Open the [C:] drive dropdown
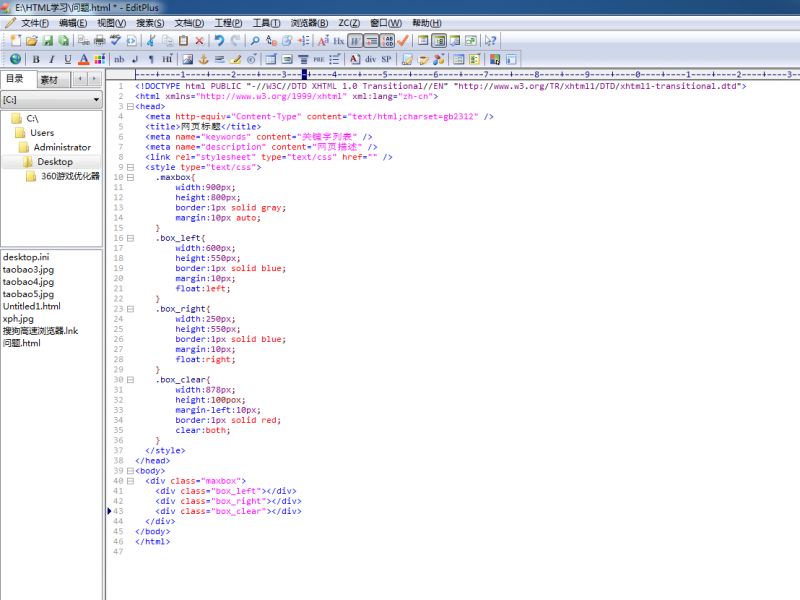 pyautogui.click(x=97, y=100)
